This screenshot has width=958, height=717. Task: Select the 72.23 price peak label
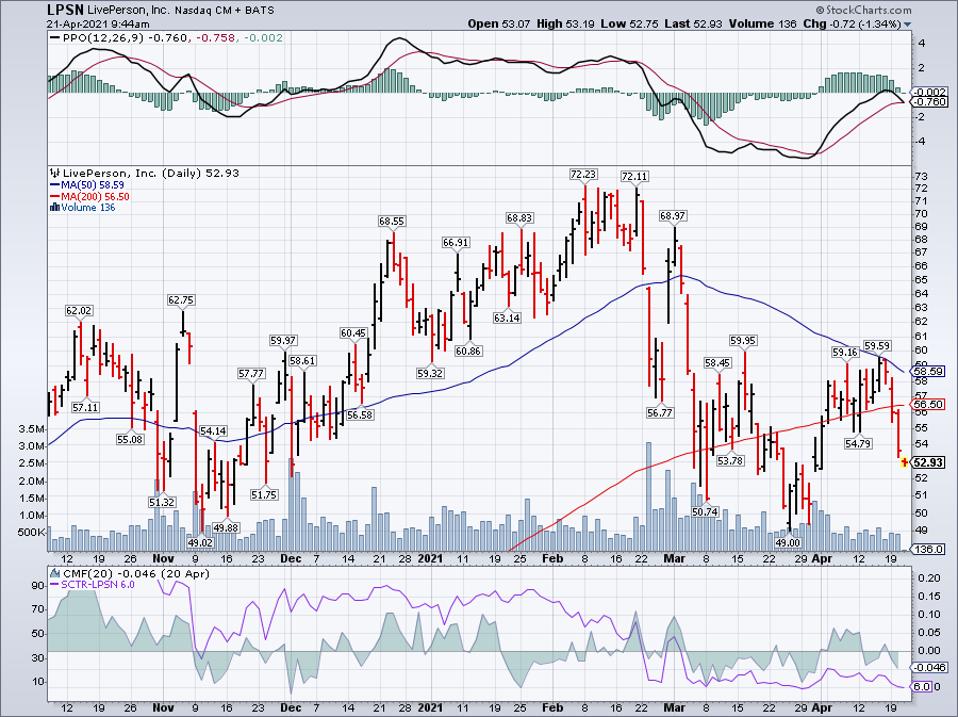tap(583, 174)
